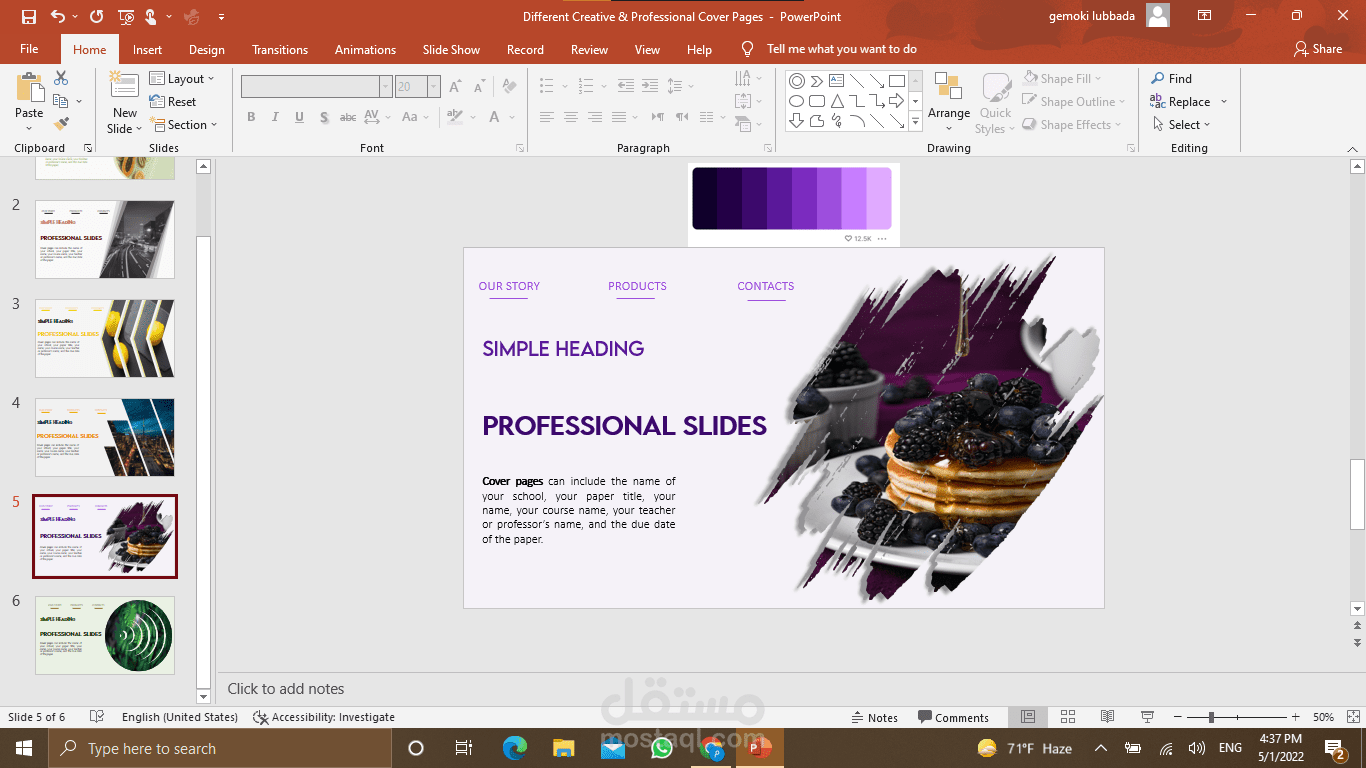Viewport: 1366px width, 768px height.
Task: Click the Reset slide button
Action: 173,102
